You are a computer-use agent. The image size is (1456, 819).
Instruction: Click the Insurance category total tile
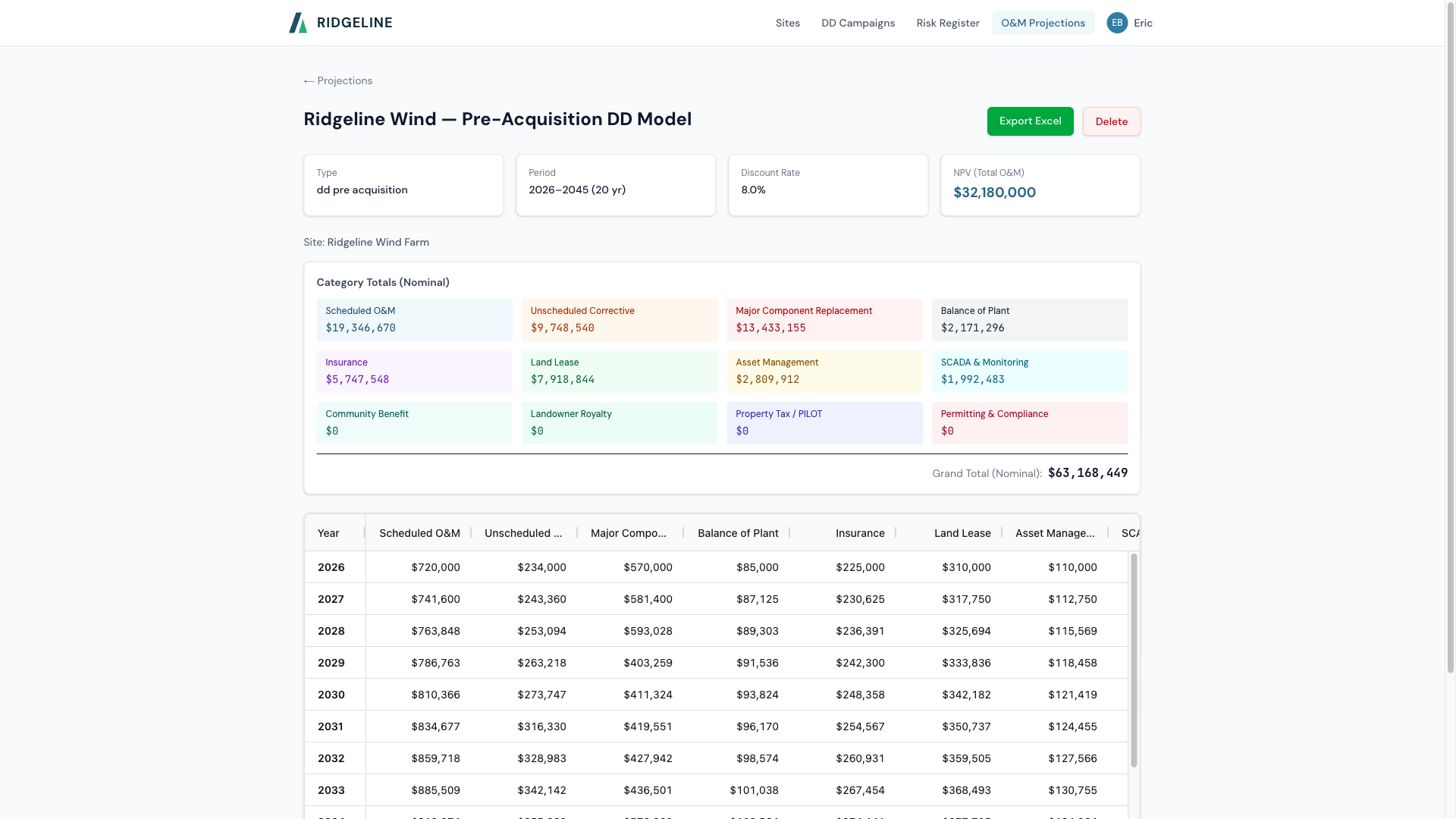pos(414,371)
